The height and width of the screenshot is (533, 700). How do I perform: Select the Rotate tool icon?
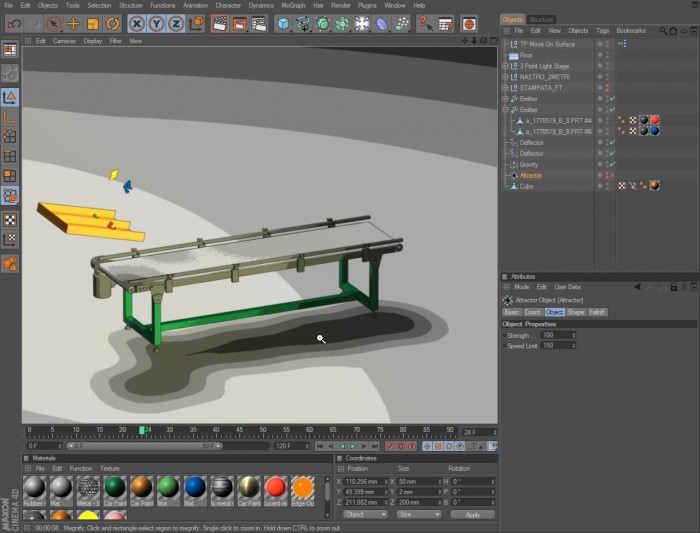112,24
